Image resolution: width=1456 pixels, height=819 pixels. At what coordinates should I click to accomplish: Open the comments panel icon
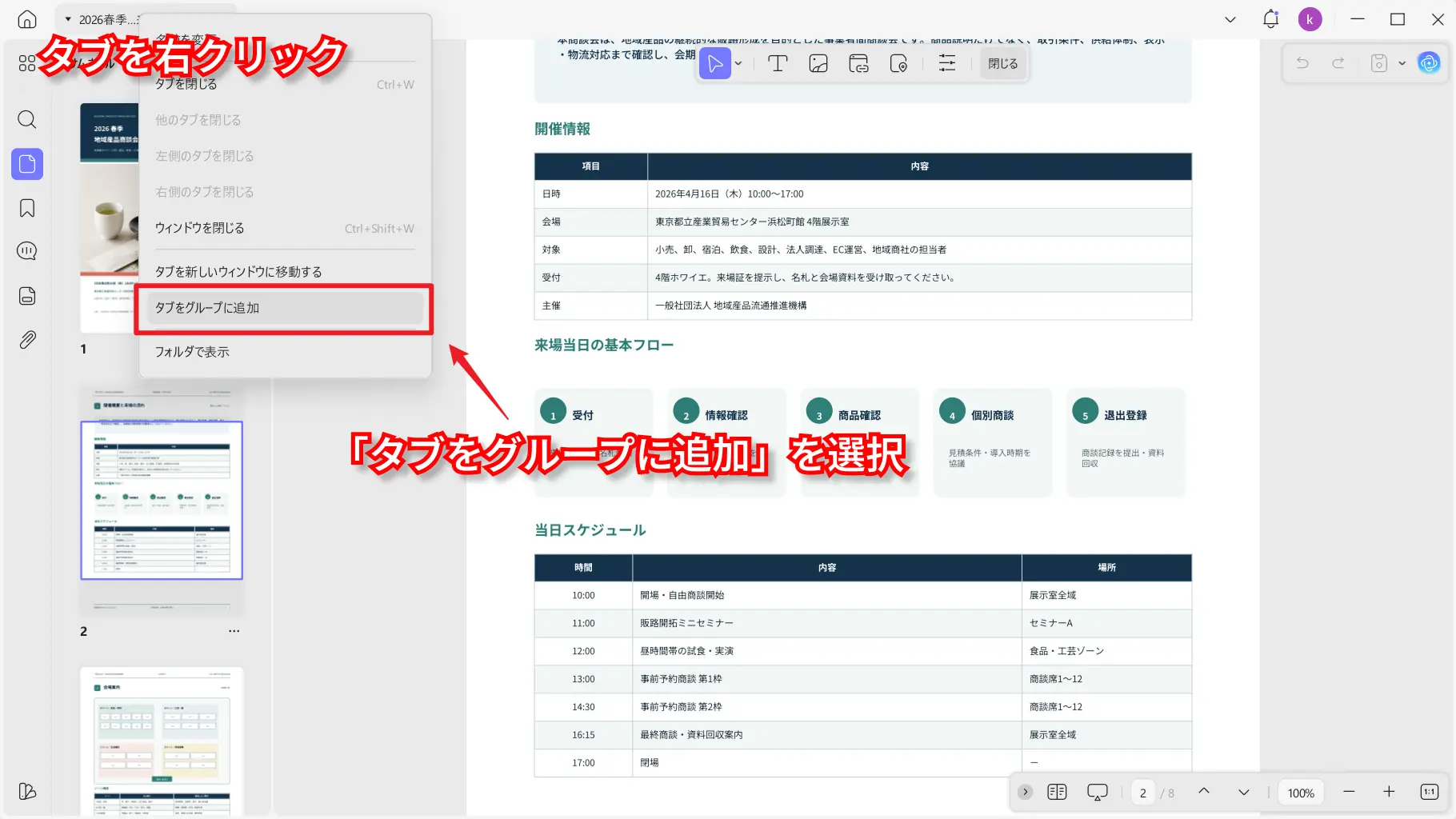pos(27,251)
